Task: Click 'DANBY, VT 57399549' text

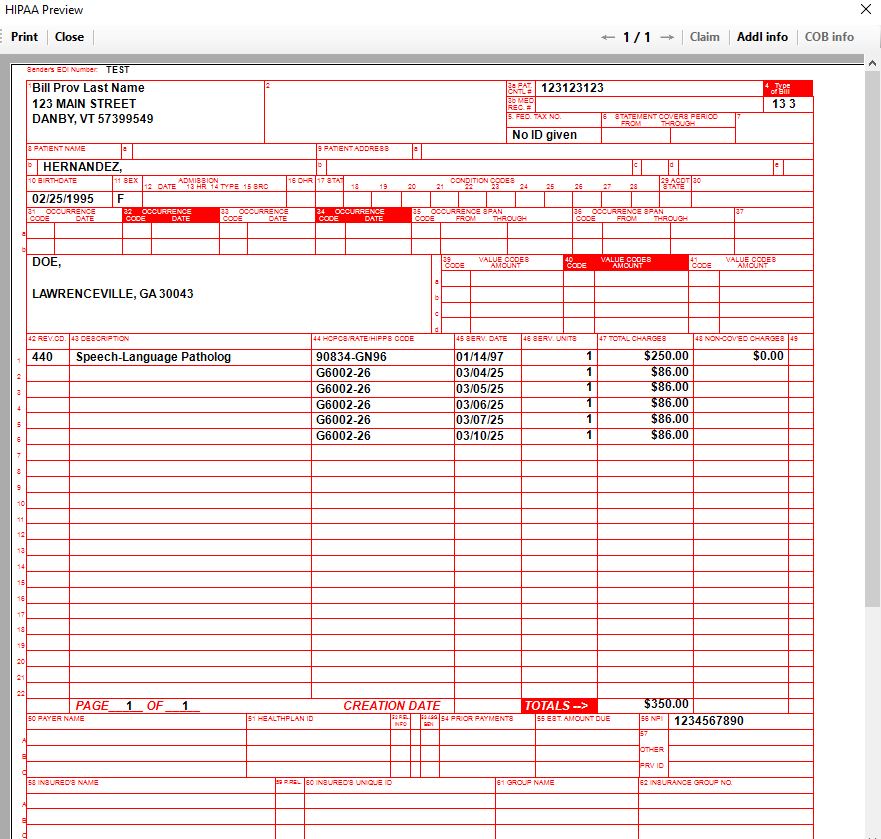Action: pos(93,119)
